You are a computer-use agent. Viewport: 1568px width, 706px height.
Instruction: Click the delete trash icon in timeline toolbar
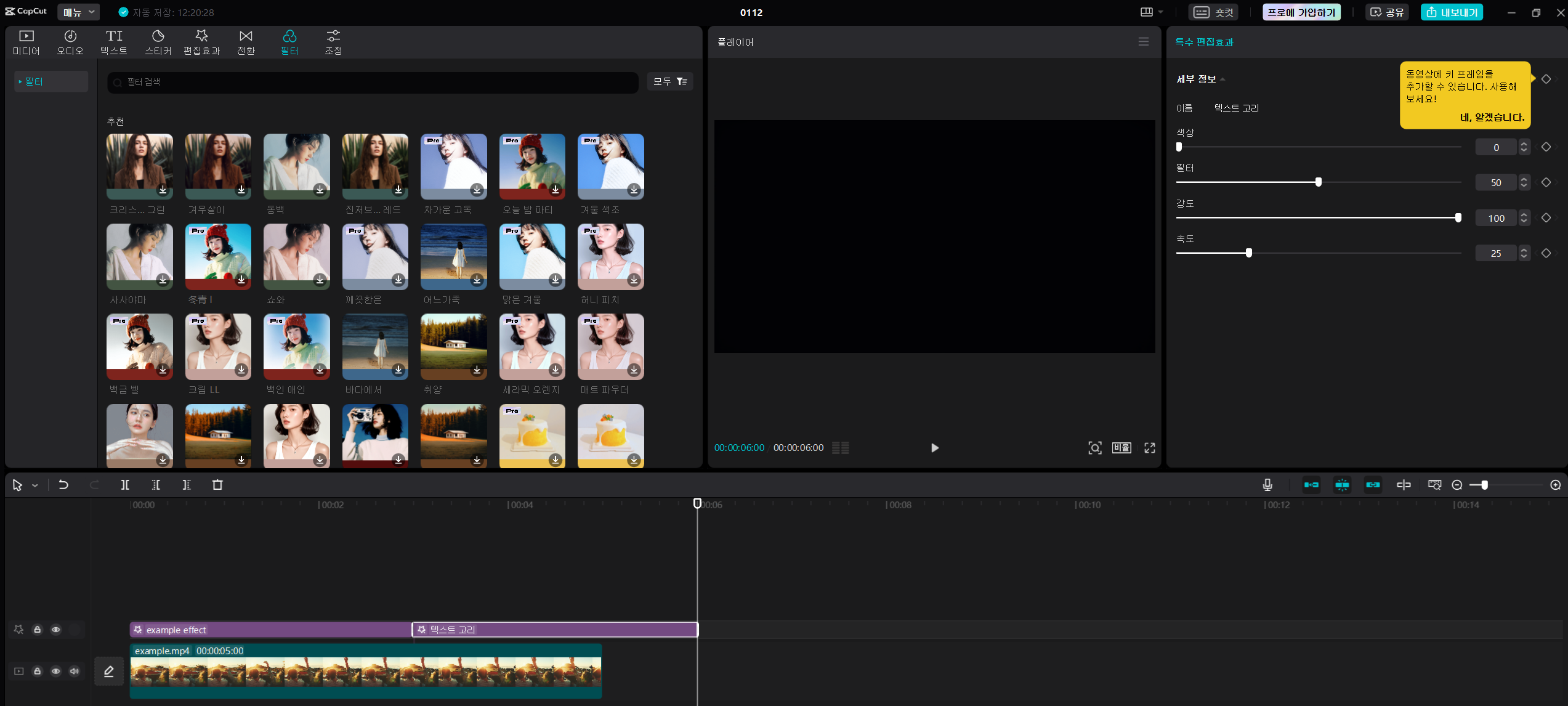click(217, 485)
